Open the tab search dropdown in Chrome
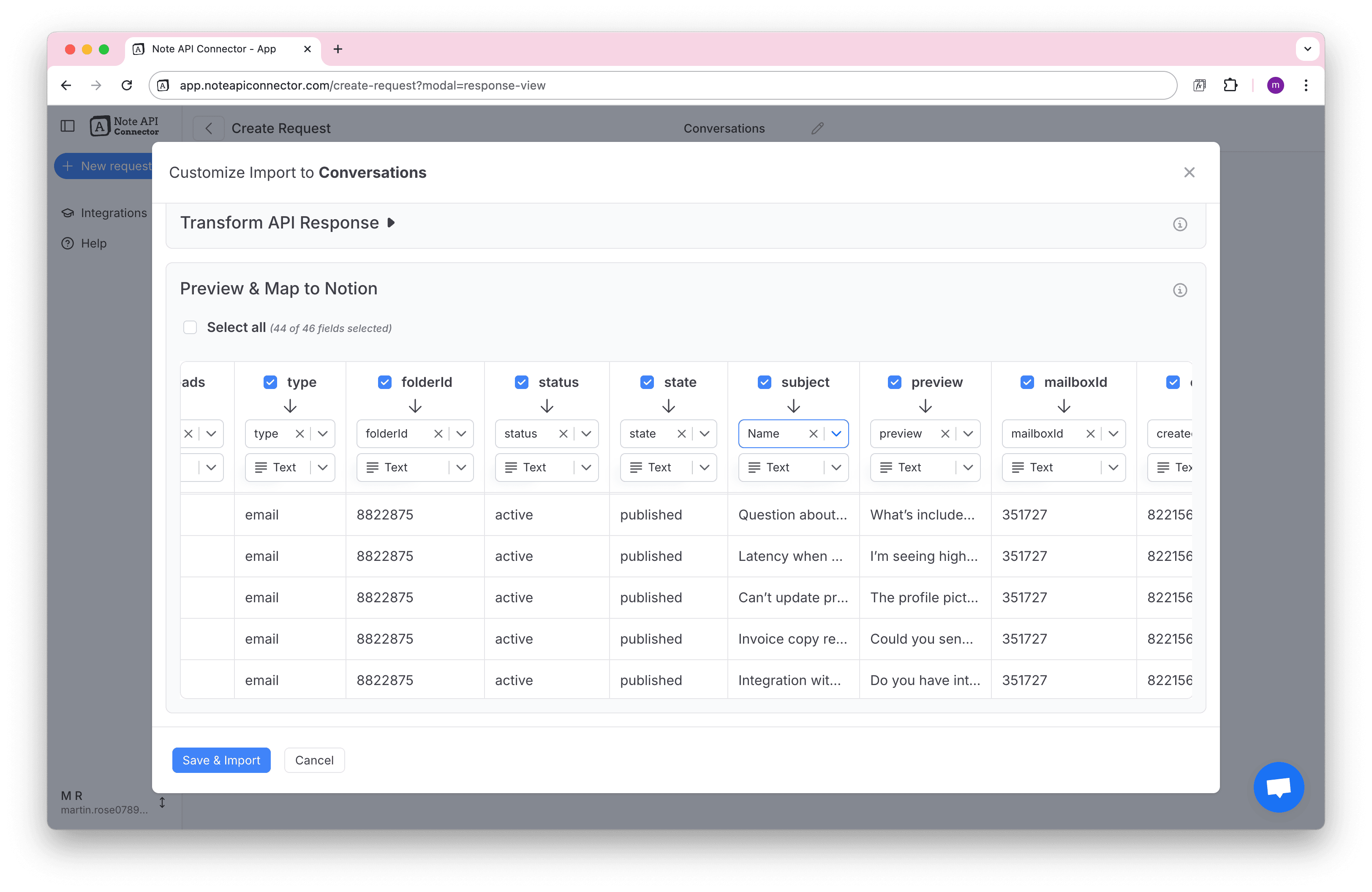Screen dimensions: 1372x892 click(1307, 49)
